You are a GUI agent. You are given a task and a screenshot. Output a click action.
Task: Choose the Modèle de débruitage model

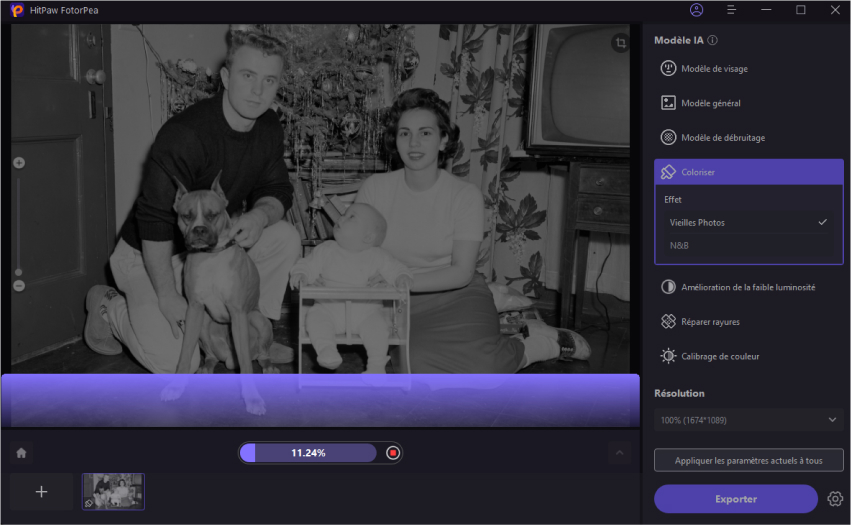coord(722,137)
